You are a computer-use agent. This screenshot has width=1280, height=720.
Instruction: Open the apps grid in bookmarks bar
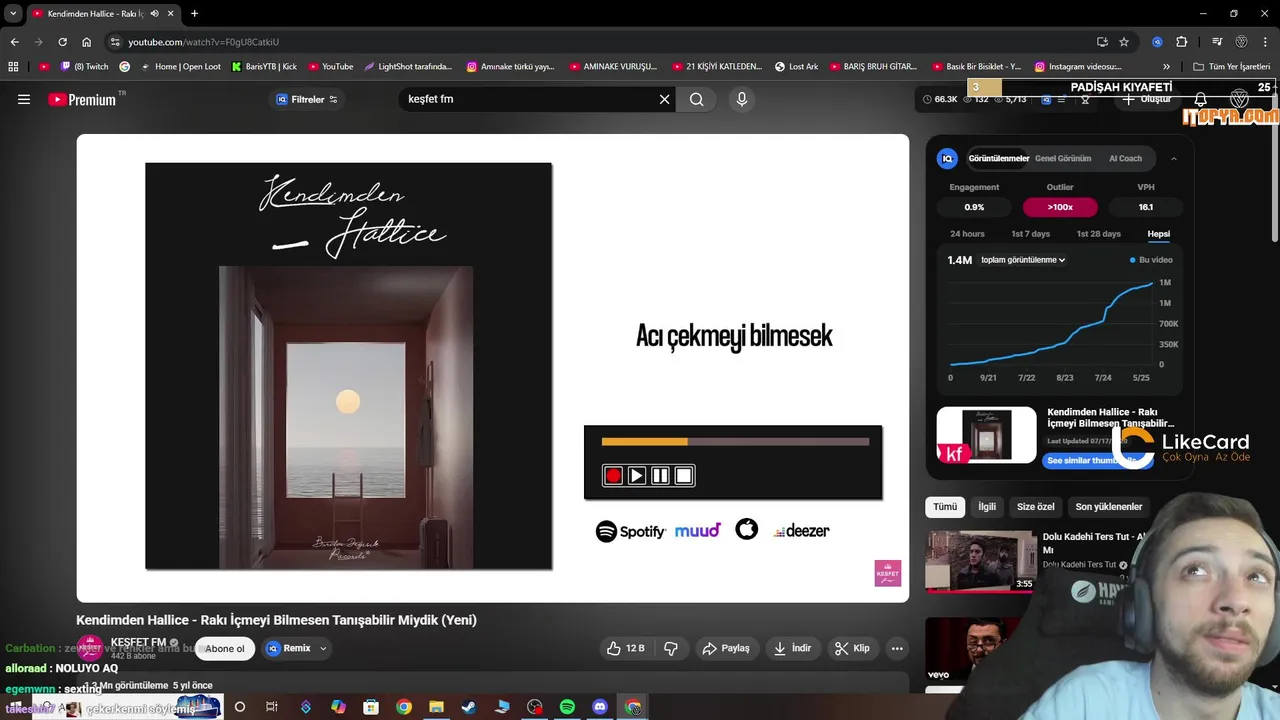[x=13, y=67]
